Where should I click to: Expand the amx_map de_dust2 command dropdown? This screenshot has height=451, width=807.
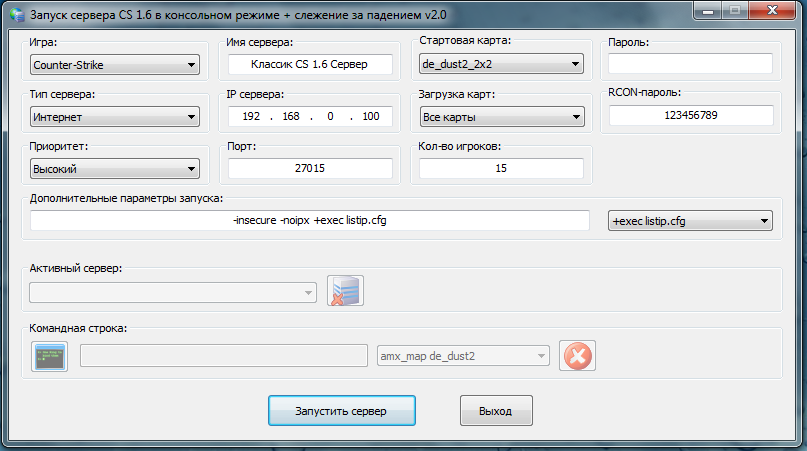463,356
